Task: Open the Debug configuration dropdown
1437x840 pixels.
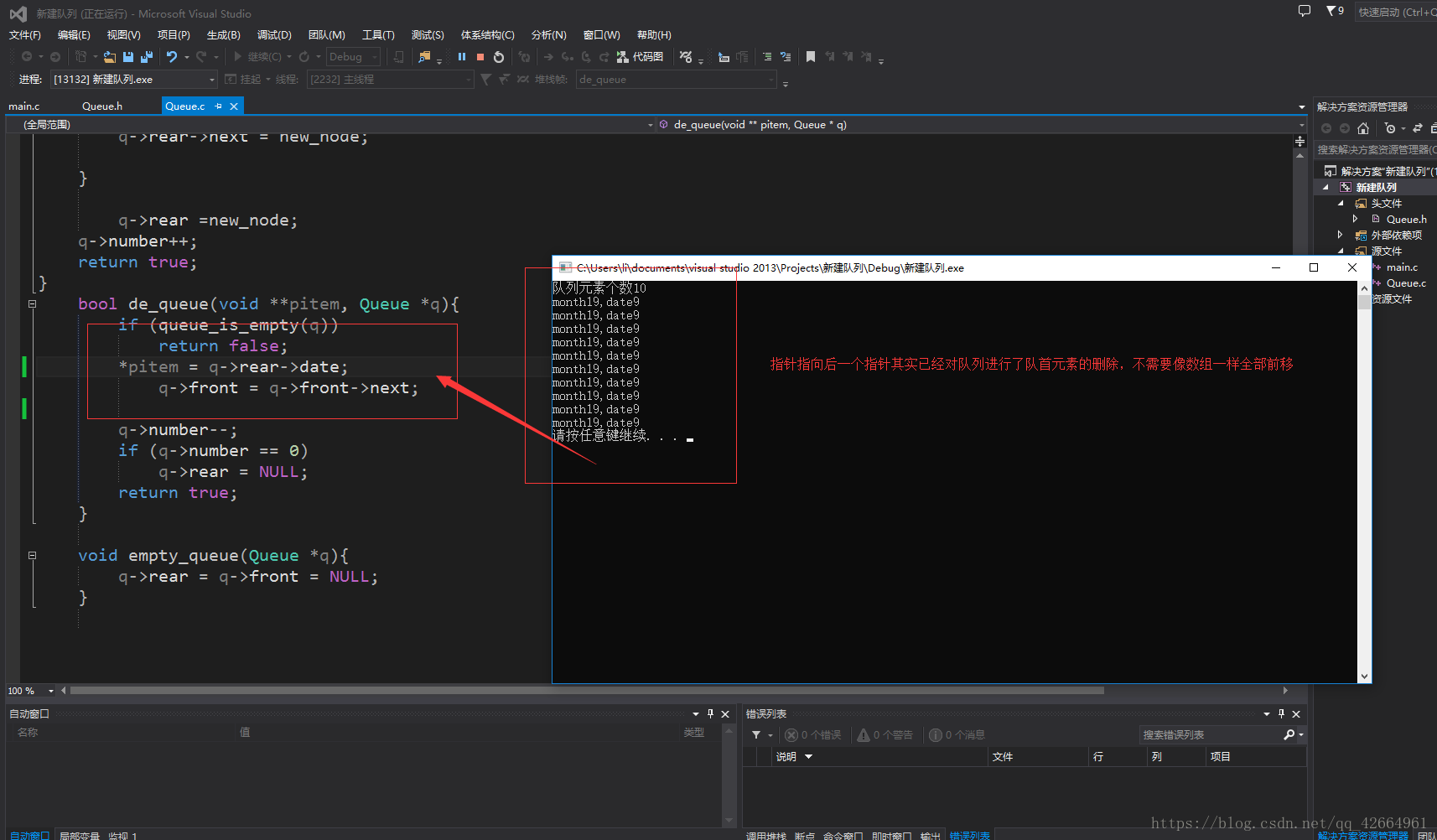Action: click(x=353, y=57)
